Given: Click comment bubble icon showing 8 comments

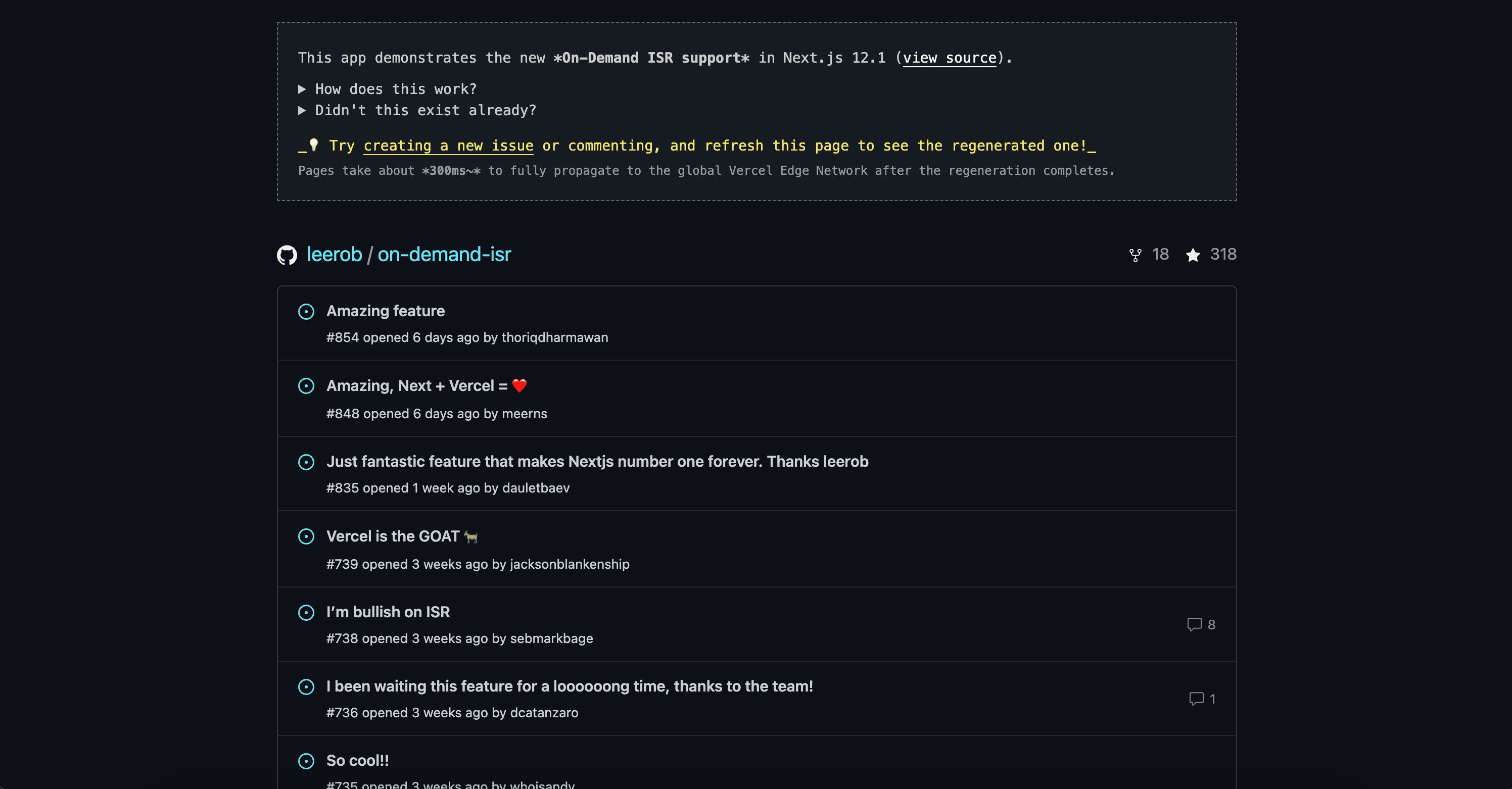Looking at the screenshot, I should pyautogui.click(x=1194, y=624).
